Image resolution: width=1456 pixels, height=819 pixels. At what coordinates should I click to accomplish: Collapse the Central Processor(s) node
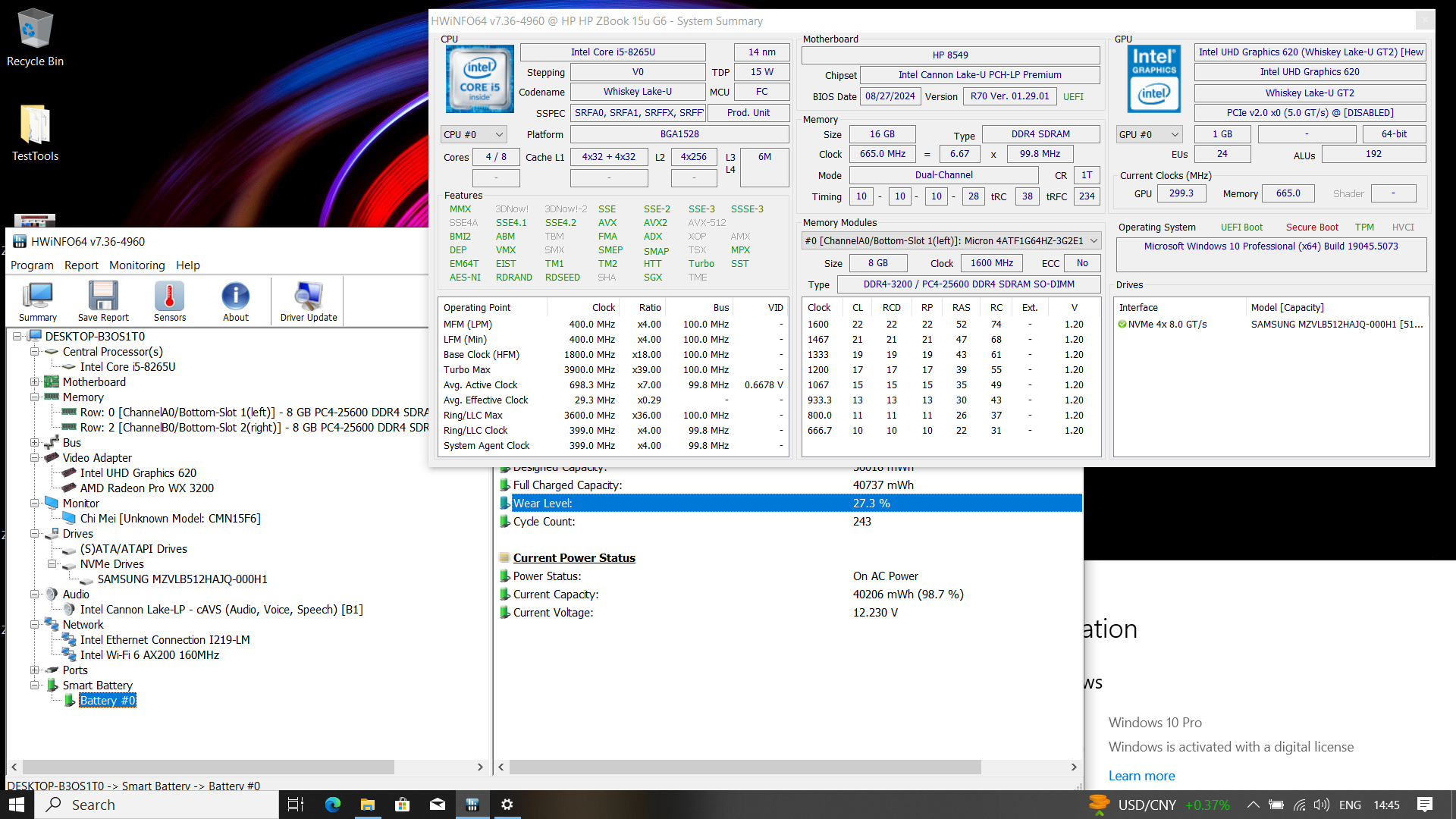[x=34, y=352]
